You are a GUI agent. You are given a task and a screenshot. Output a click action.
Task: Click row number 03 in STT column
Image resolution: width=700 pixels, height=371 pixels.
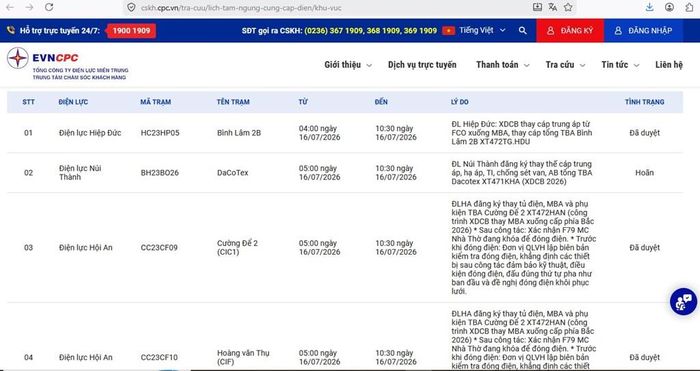pyautogui.click(x=29, y=247)
